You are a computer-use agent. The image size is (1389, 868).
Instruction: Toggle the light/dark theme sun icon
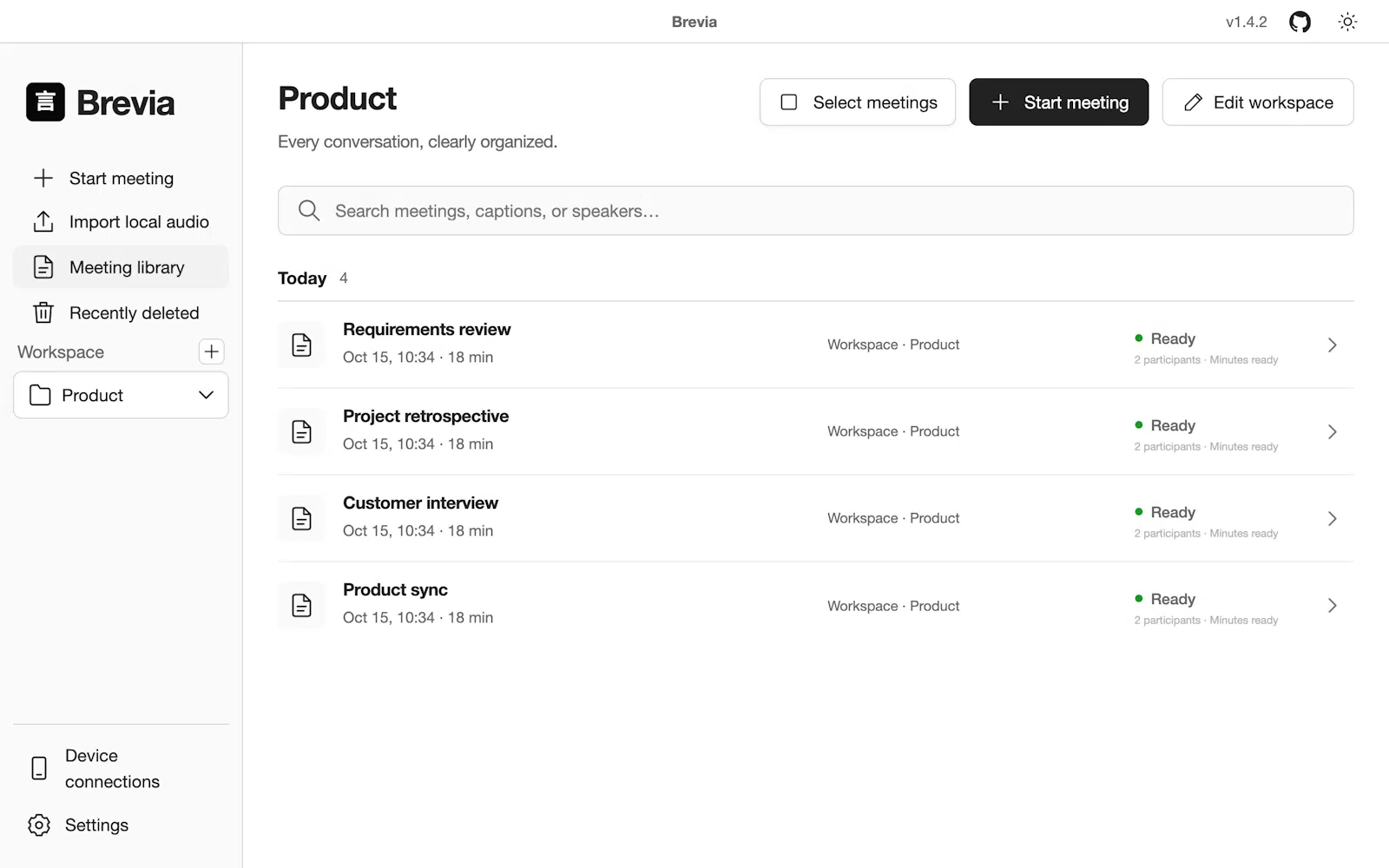point(1347,22)
